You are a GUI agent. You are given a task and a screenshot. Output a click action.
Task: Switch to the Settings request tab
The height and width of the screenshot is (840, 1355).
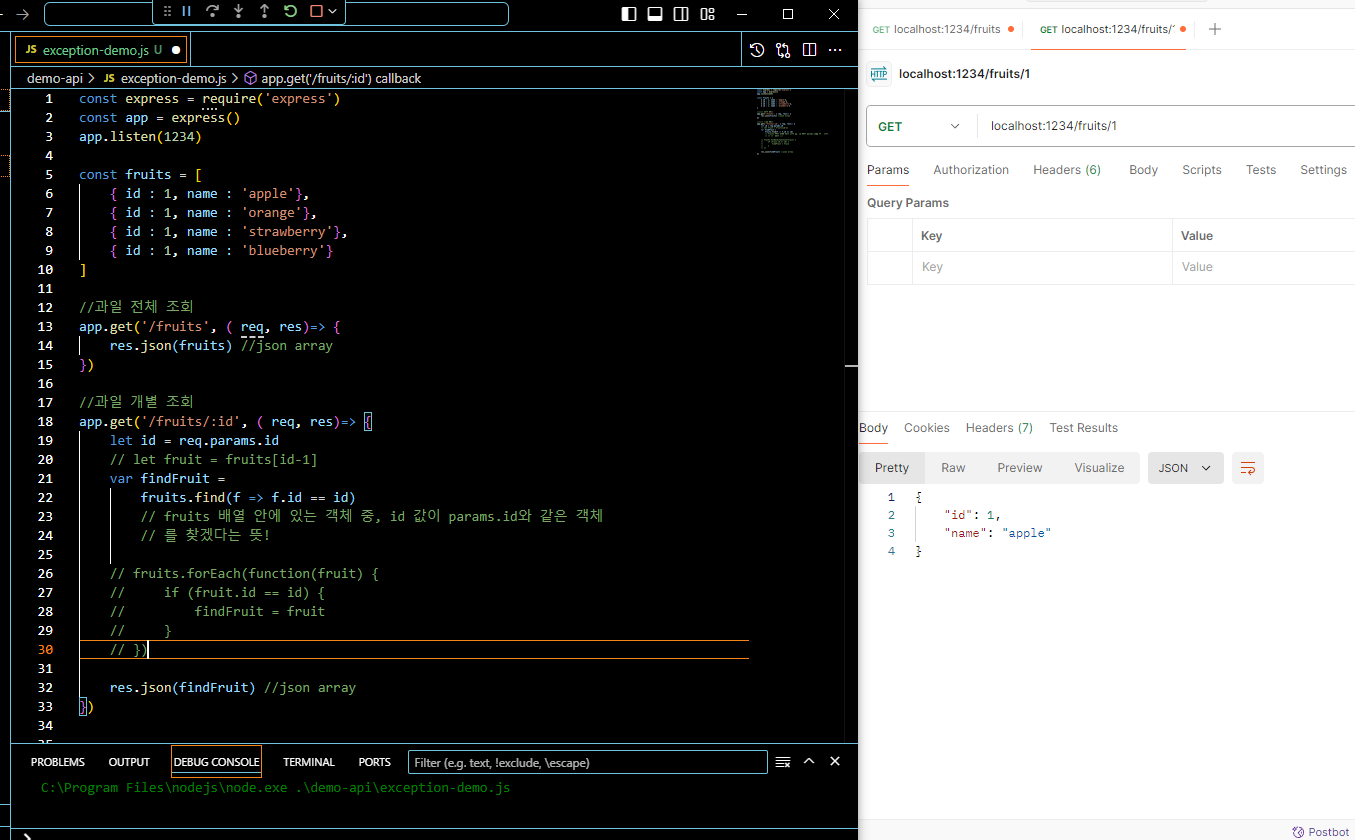click(1323, 170)
